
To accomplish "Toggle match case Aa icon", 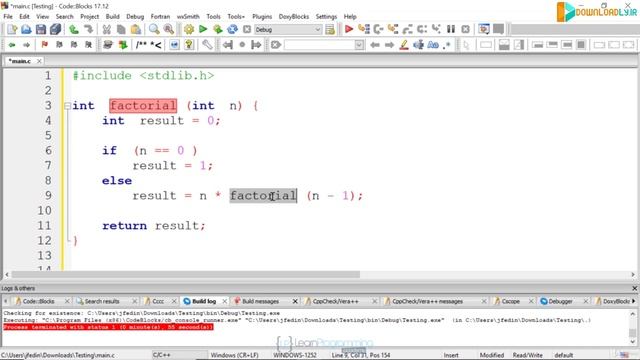I will (x=433, y=45).
